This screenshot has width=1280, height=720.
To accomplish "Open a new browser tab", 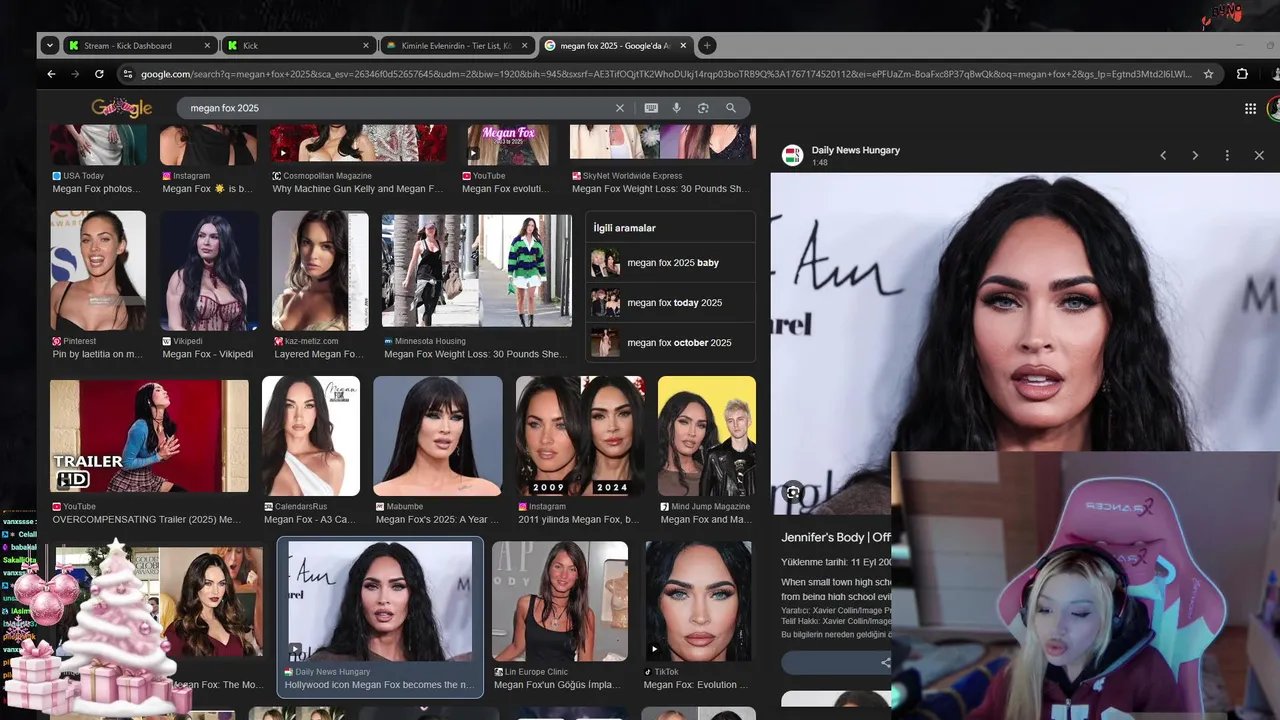I will [707, 45].
